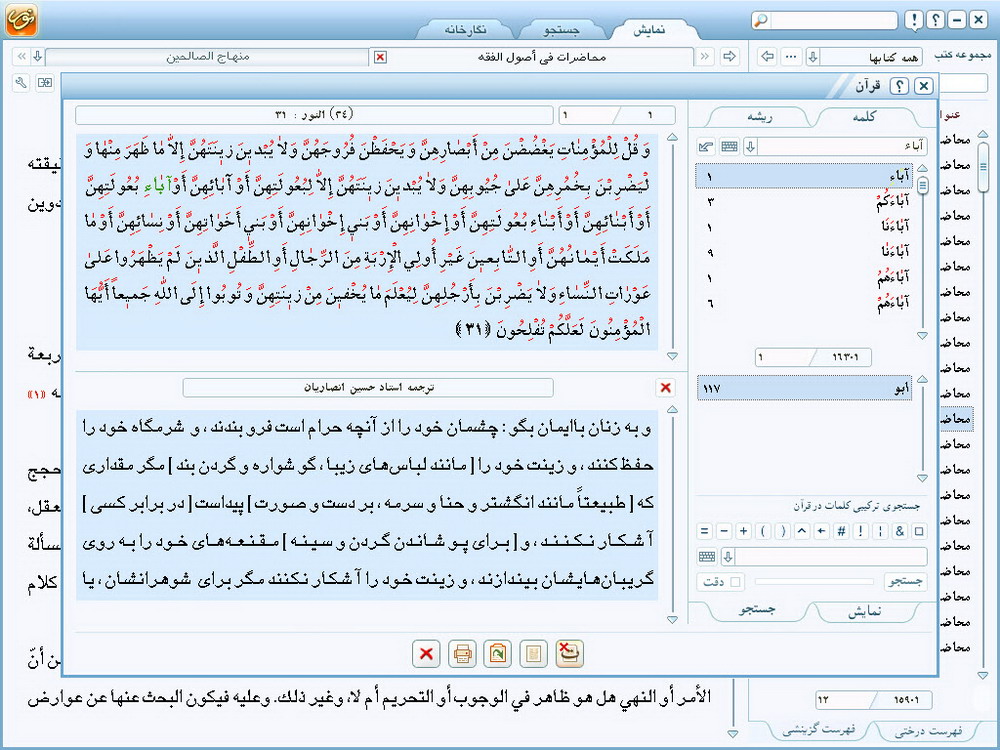Select the آباءنا row with count ٩
The height and width of the screenshot is (750, 1000).
point(804,253)
